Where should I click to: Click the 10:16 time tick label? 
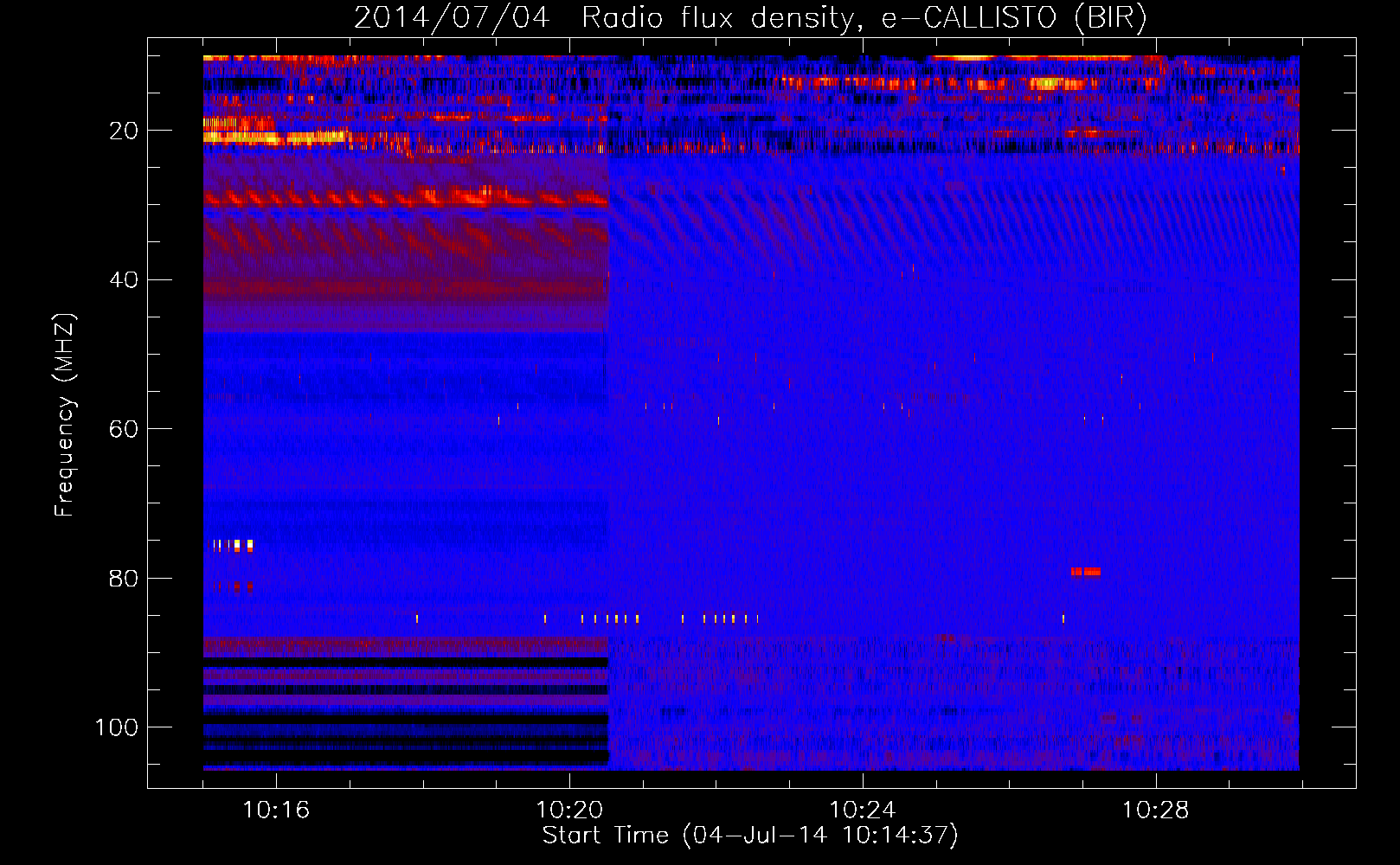coord(276,810)
